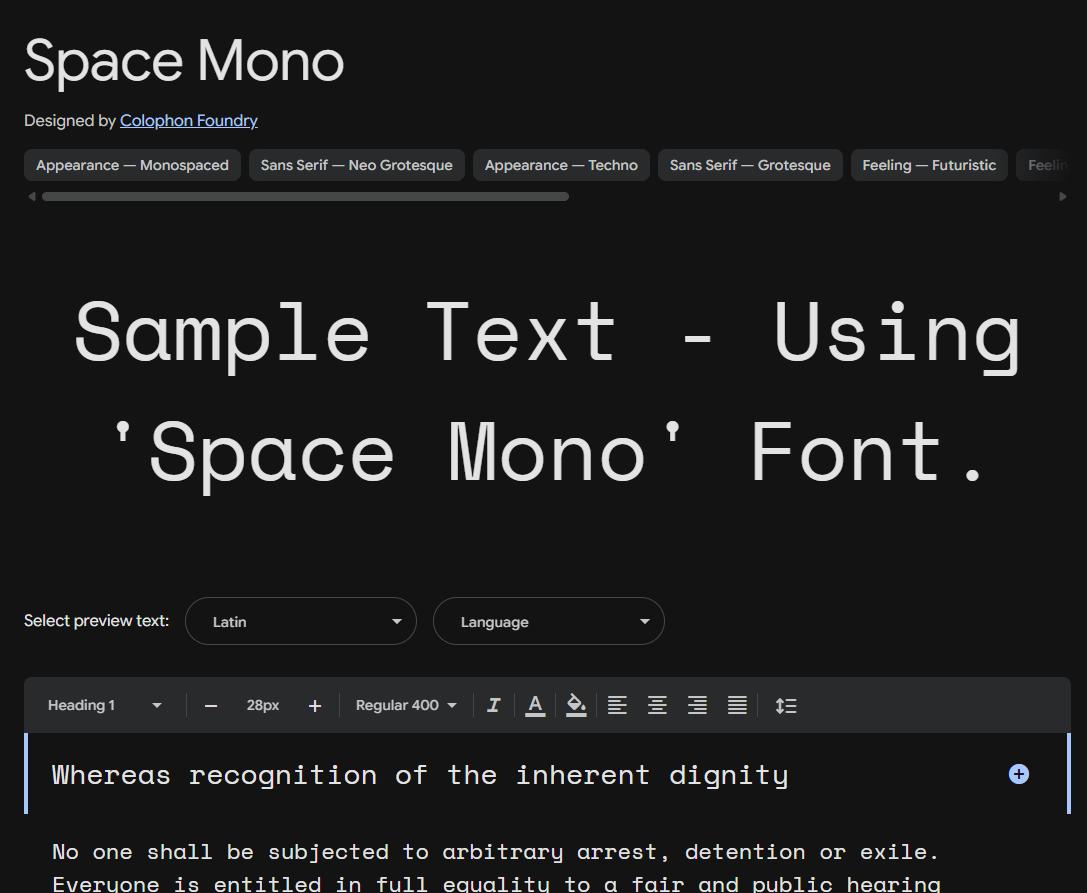Click the tags horizontal scrollbar thumb
The height and width of the screenshot is (893, 1087).
point(305,197)
